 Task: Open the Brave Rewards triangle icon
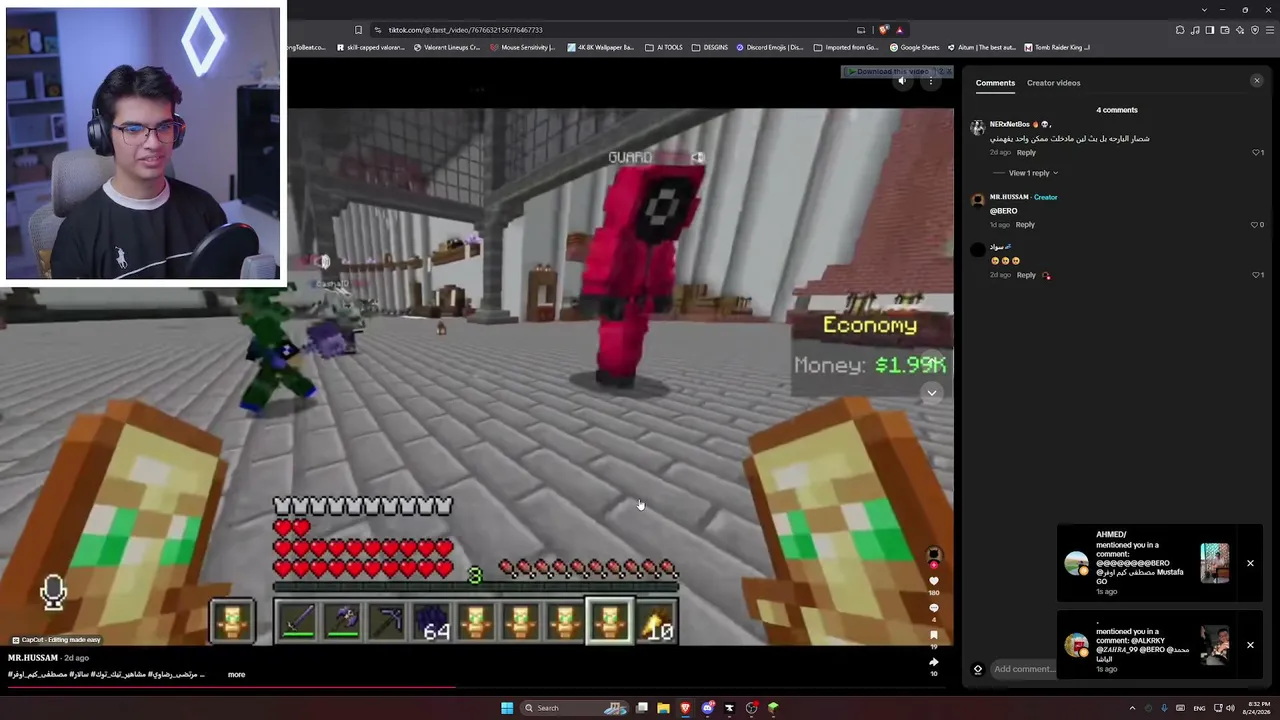click(x=899, y=30)
